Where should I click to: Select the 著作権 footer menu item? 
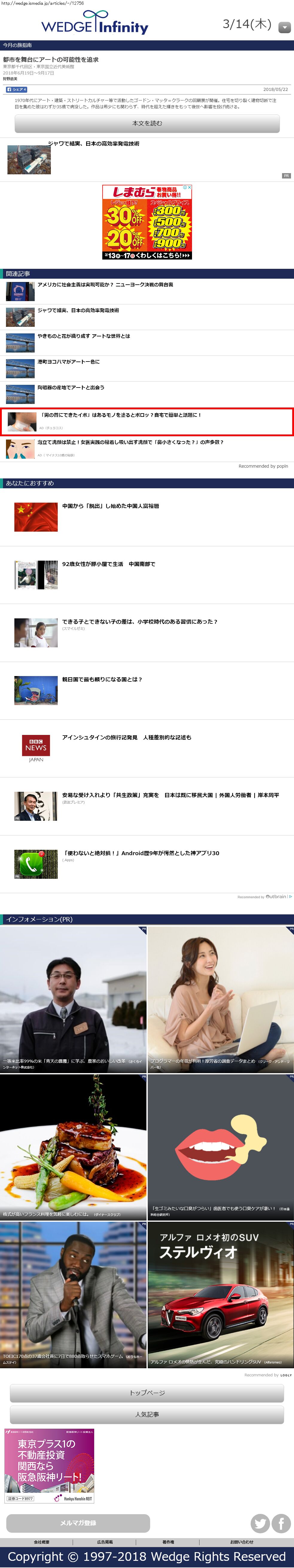click(x=169, y=1542)
